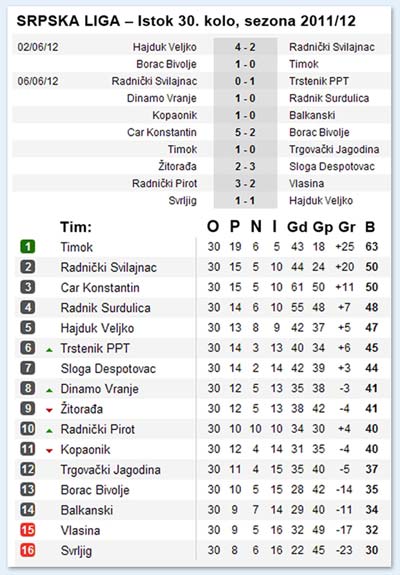Image resolution: width=400 pixels, height=575 pixels.
Task: Click the red rank 15 badge
Action: [27, 530]
